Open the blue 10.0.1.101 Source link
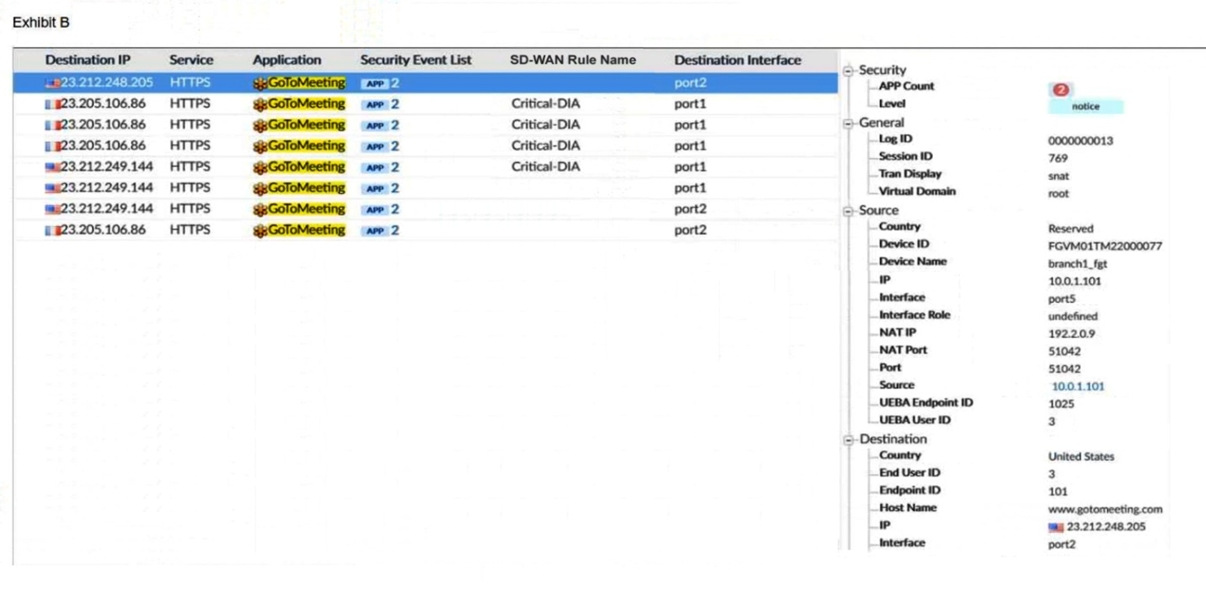The image size is (1206, 593). [1077, 387]
